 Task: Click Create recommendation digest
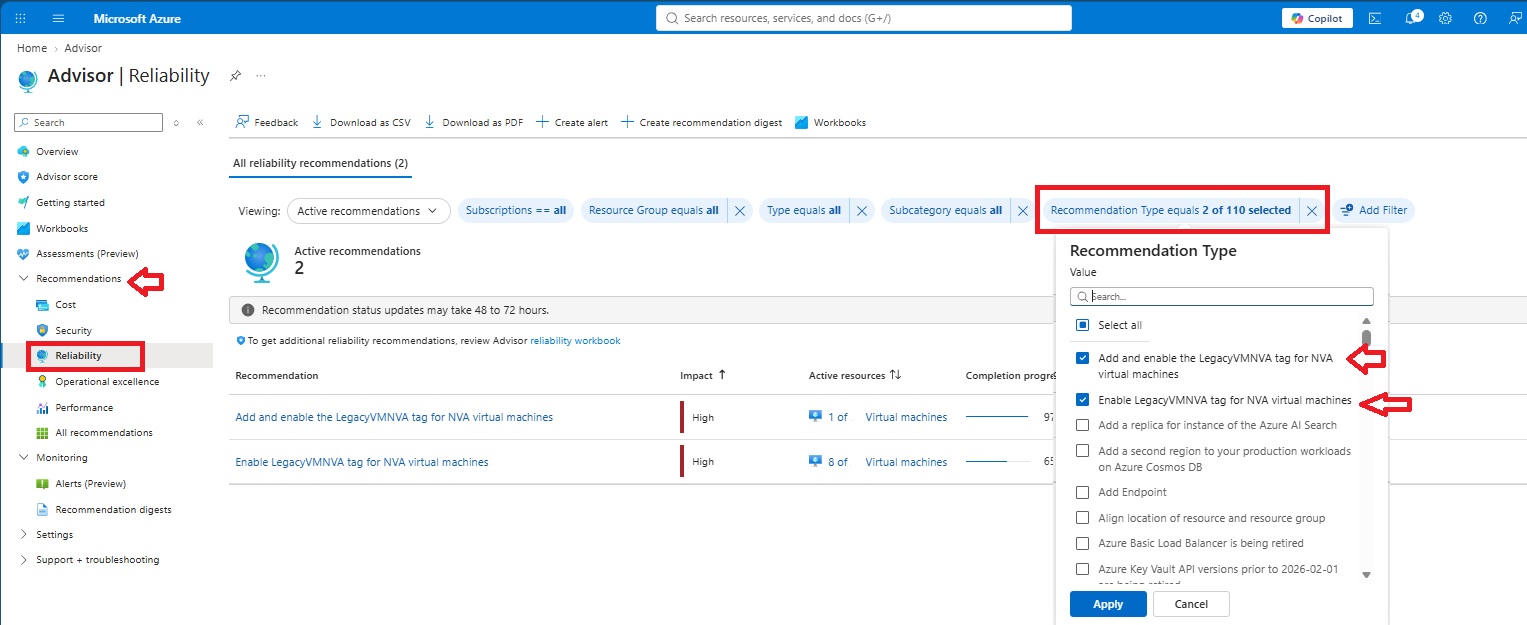[701, 122]
